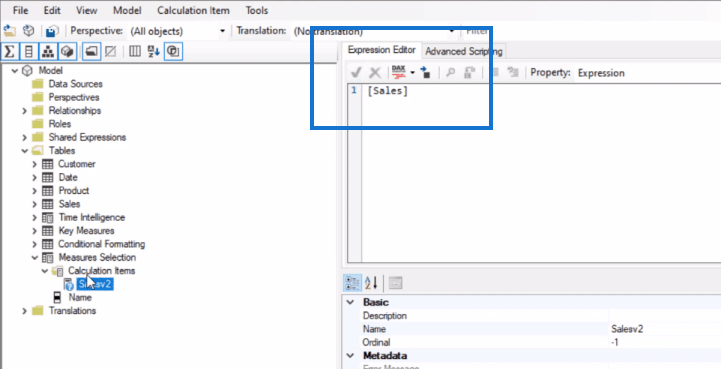Click the sort alphabetically A-Z icon in toolbar

(x=154, y=52)
